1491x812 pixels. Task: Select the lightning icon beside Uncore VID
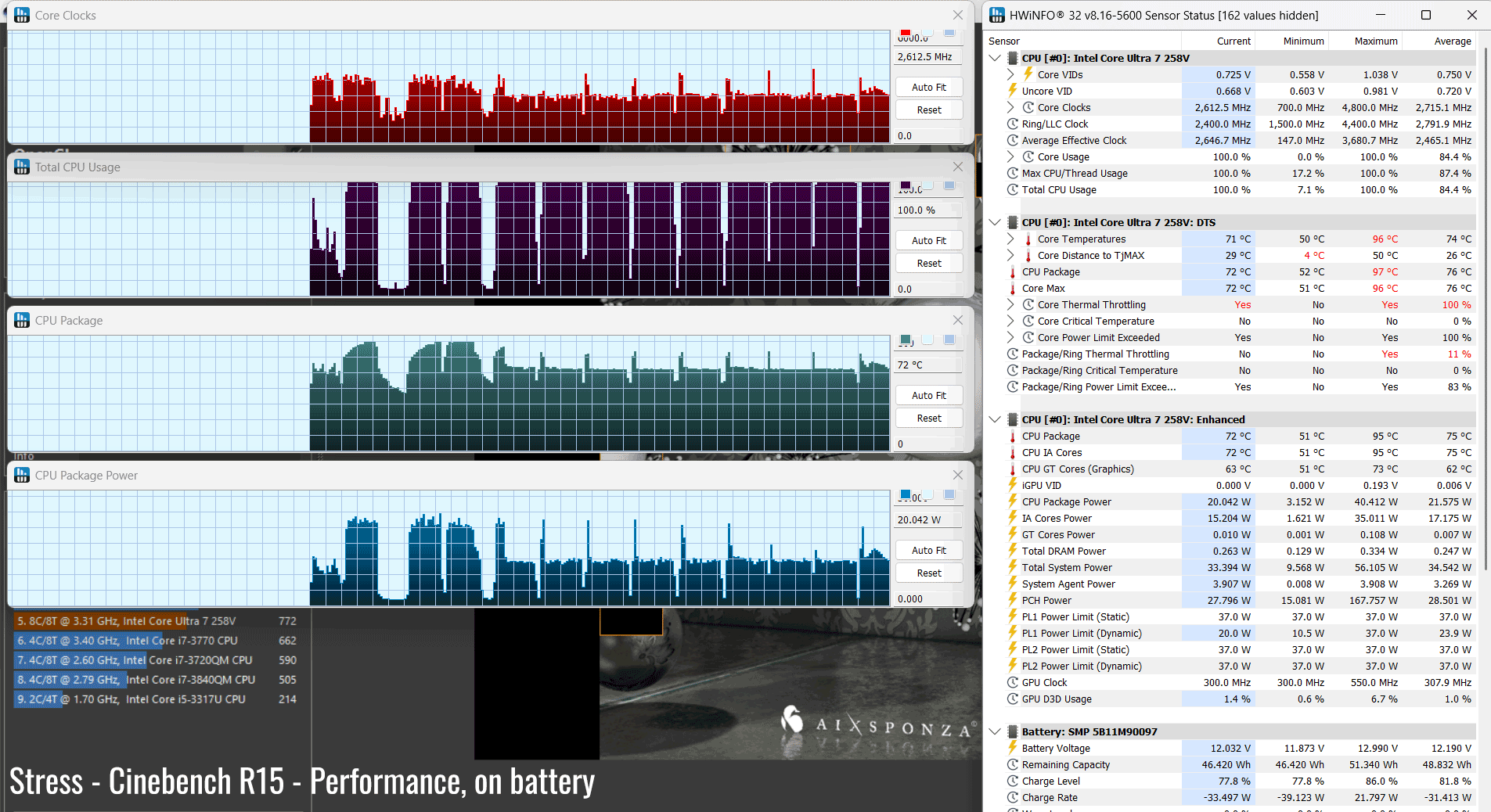1013,91
